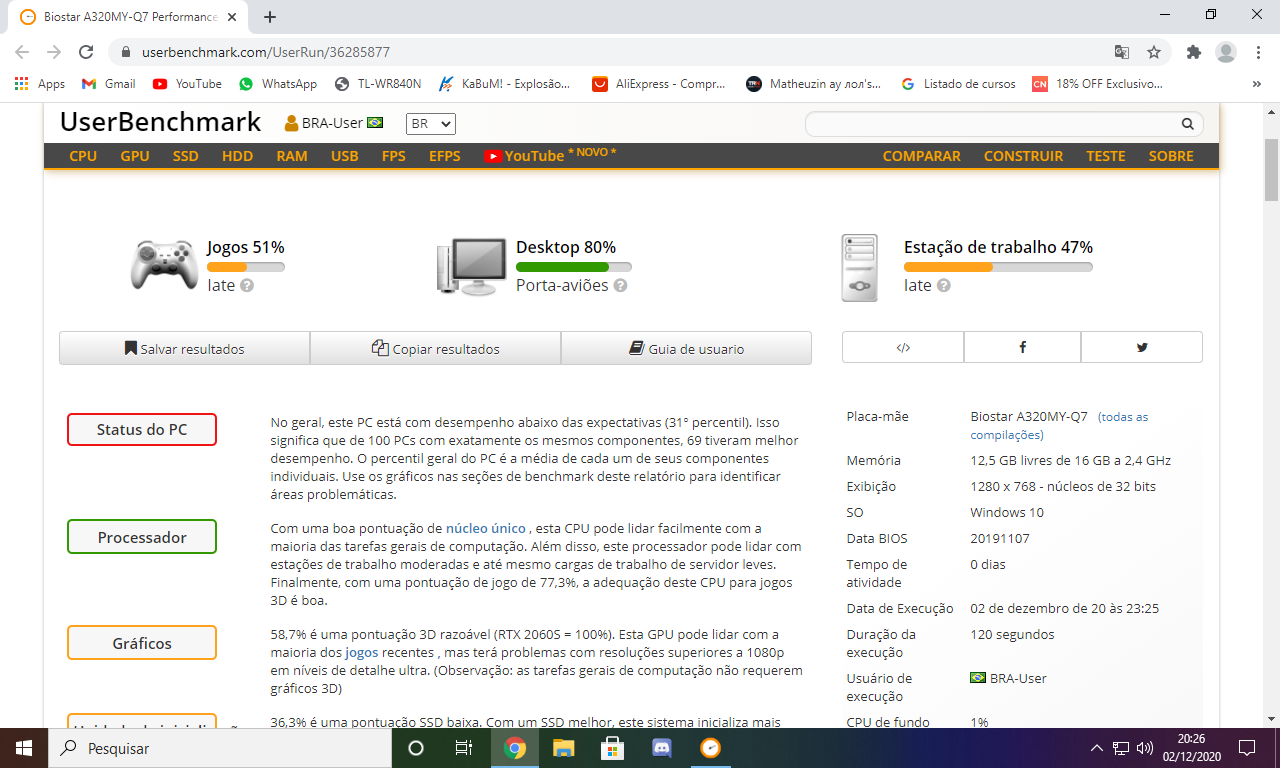Click the Desktop 80% progress bar

pyautogui.click(x=574, y=267)
